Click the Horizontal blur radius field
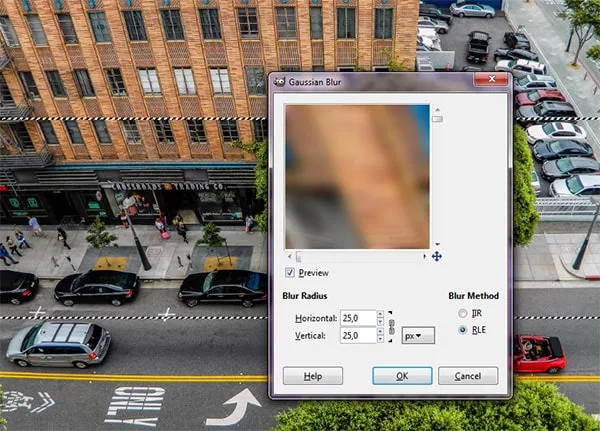Screen dimensions: 600x431 (358, 318)
